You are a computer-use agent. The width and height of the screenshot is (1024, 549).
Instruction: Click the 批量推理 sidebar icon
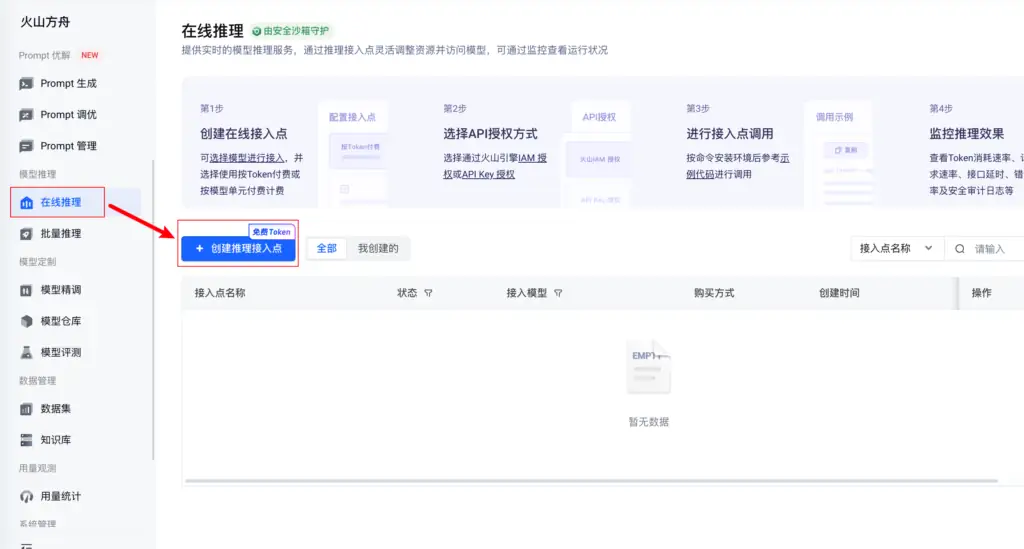tap(26, 234)
